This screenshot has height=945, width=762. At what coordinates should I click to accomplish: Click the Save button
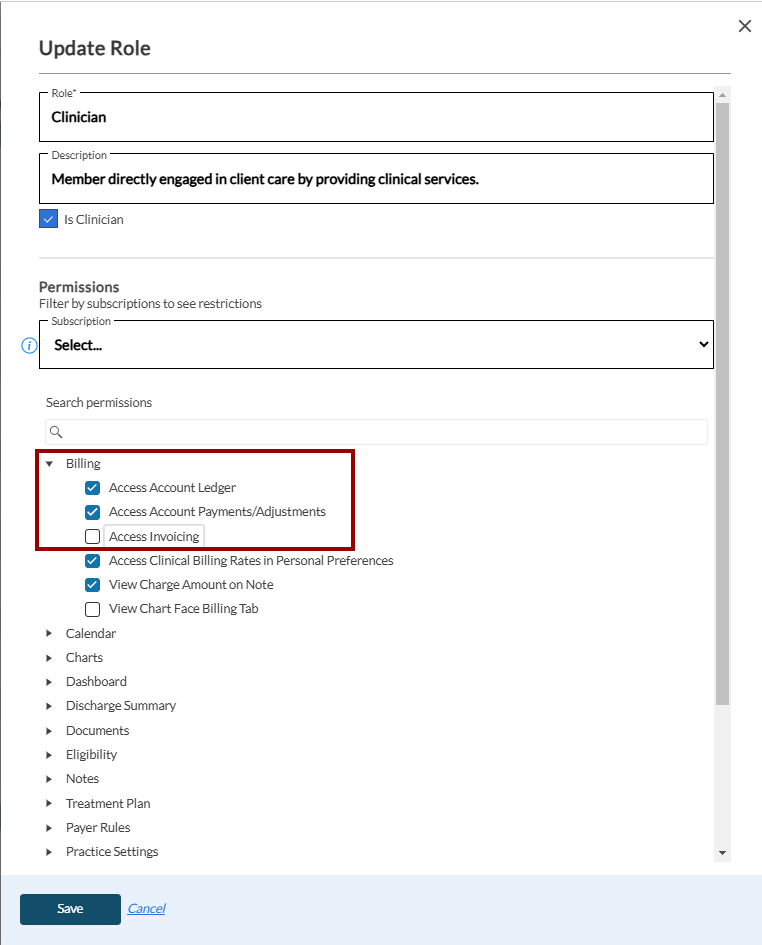coord(70,909)
